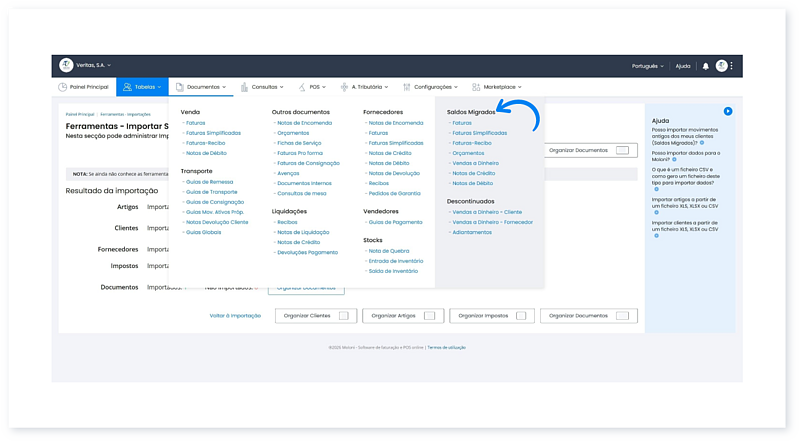
Task: Click the Consultas chart icon
Action: coord(244,88)
